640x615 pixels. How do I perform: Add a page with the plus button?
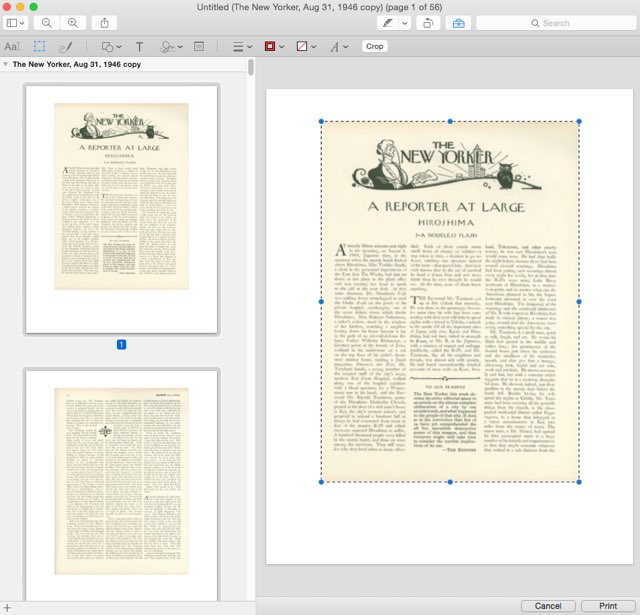click(x=7, y=608)
